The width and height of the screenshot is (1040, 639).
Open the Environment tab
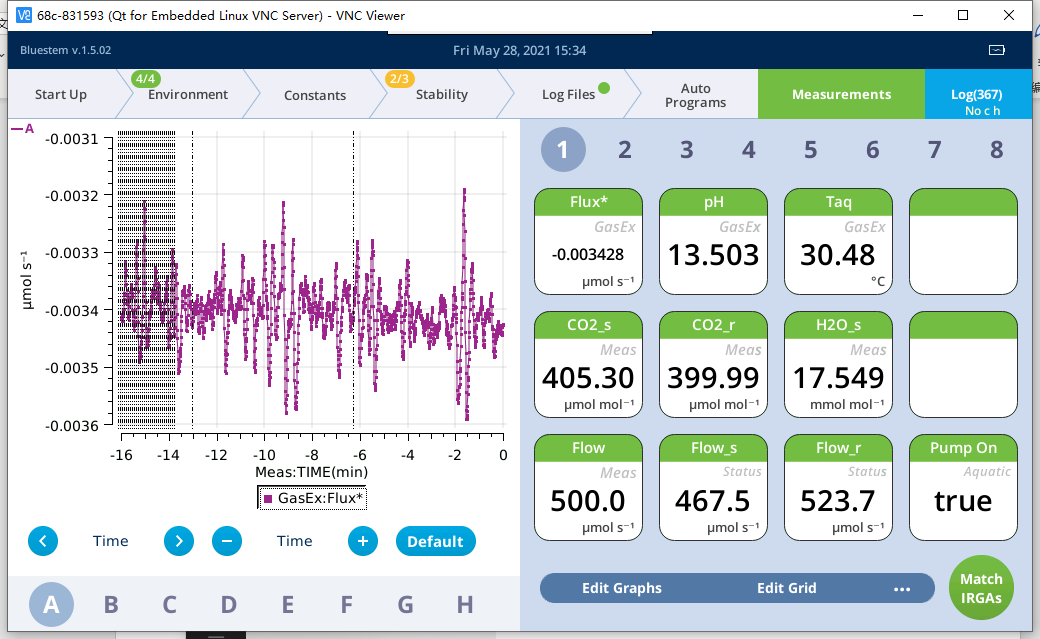[x=187, y=95]
